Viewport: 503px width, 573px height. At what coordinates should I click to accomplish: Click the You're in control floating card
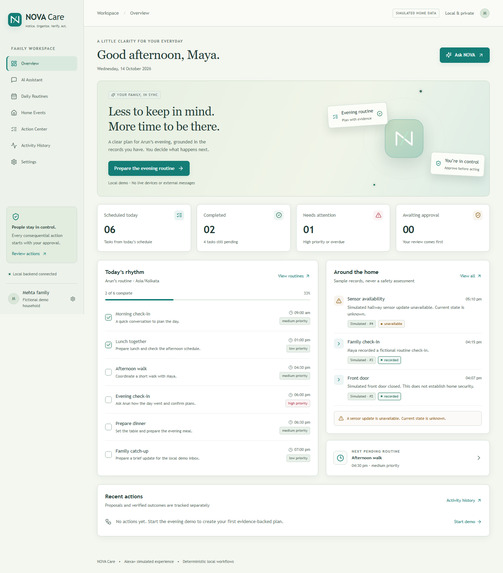458,164
